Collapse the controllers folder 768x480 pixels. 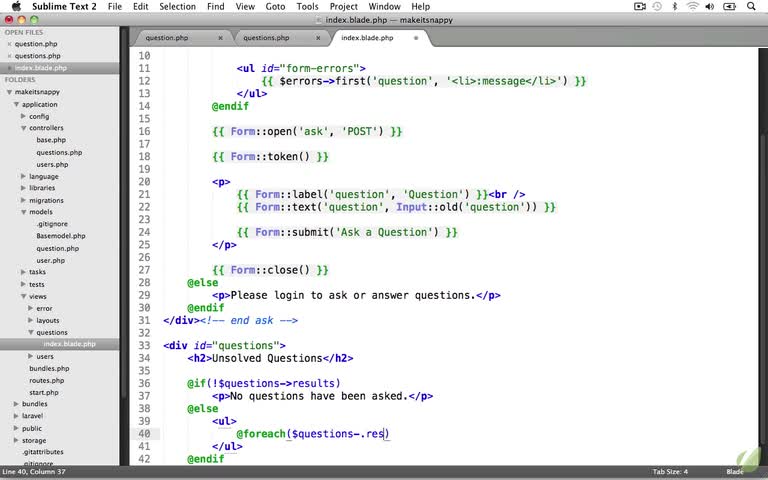pos(23,128)
